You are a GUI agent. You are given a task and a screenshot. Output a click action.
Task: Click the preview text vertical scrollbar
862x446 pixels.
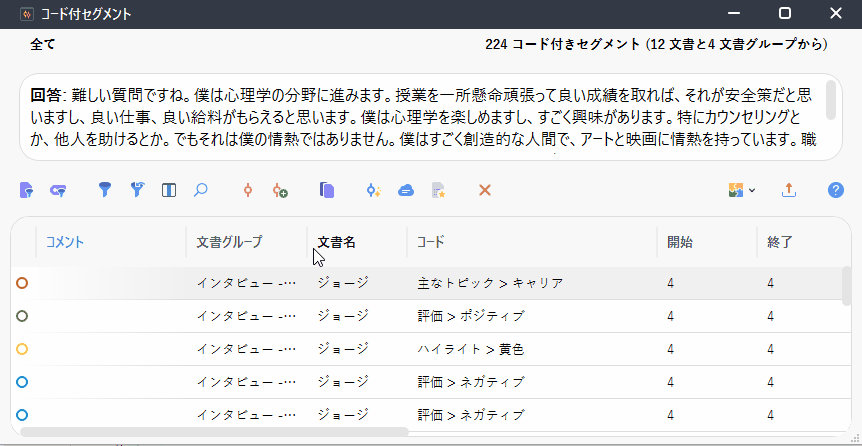831,100
